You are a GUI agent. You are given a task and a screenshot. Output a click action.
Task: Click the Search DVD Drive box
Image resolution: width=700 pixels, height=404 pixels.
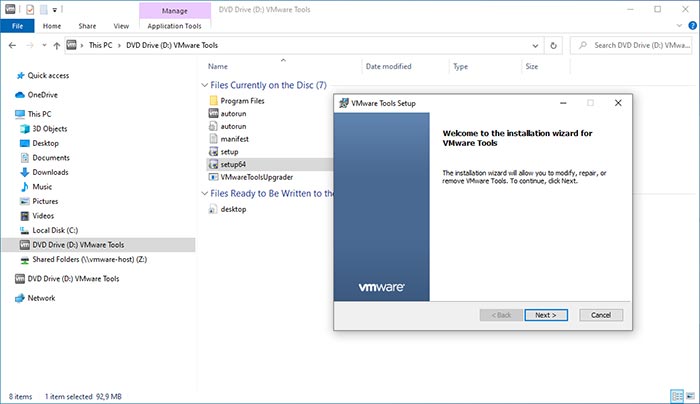tap(631, 46)
